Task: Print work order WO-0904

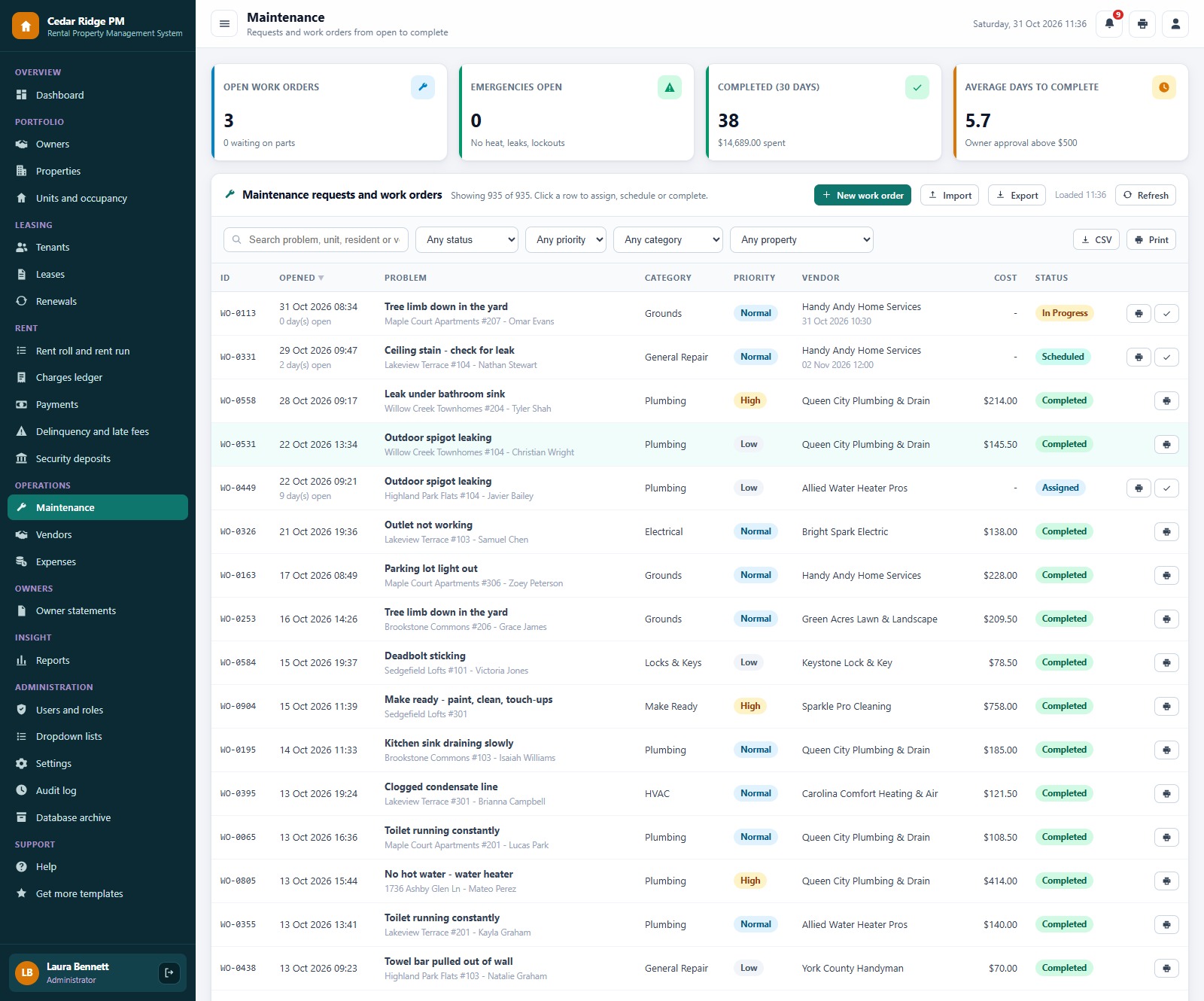Action: (x=1166, y=707)
